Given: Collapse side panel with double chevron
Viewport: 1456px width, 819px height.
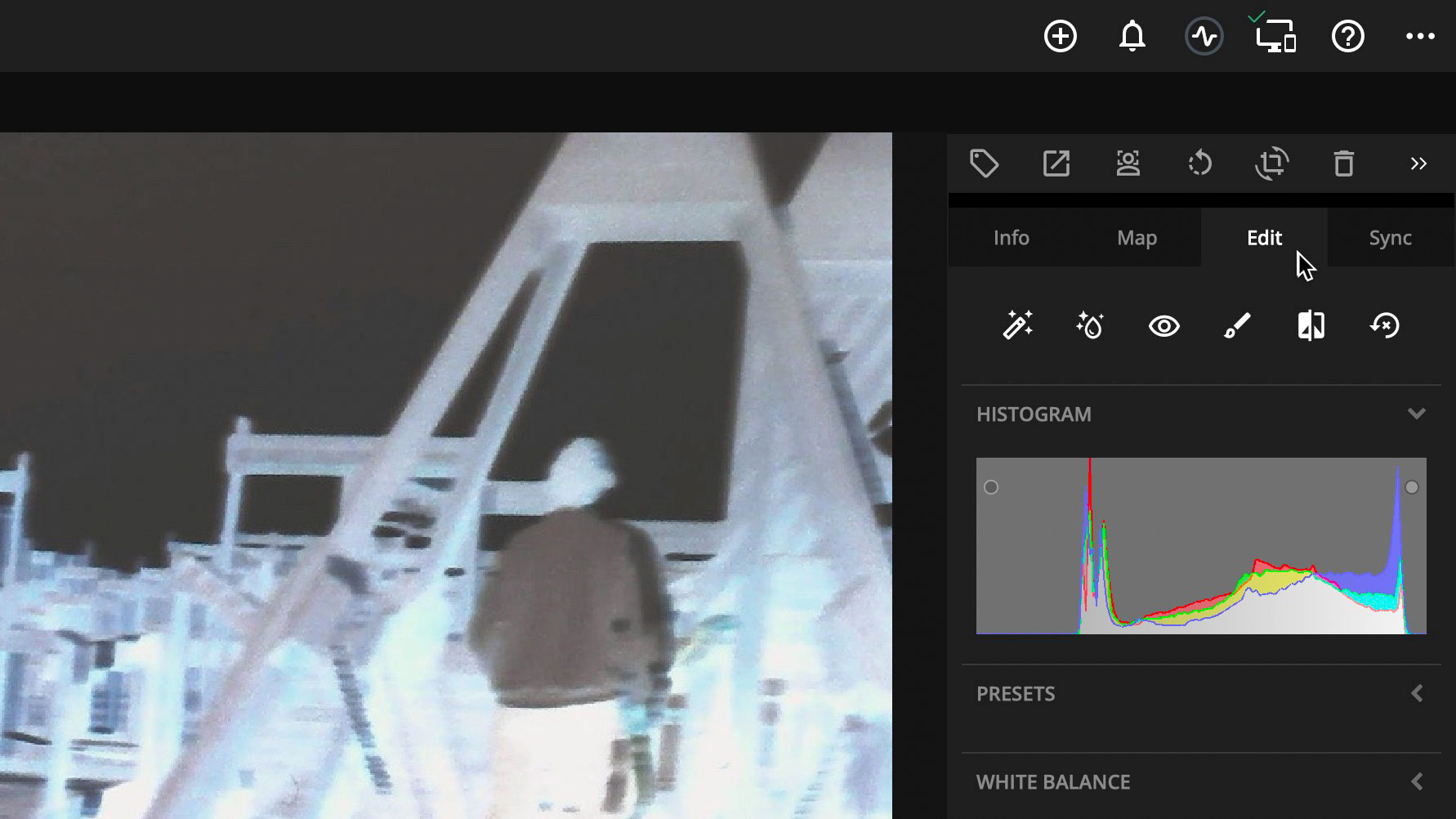Looking at the screenshot, I should click(1418, 163).
